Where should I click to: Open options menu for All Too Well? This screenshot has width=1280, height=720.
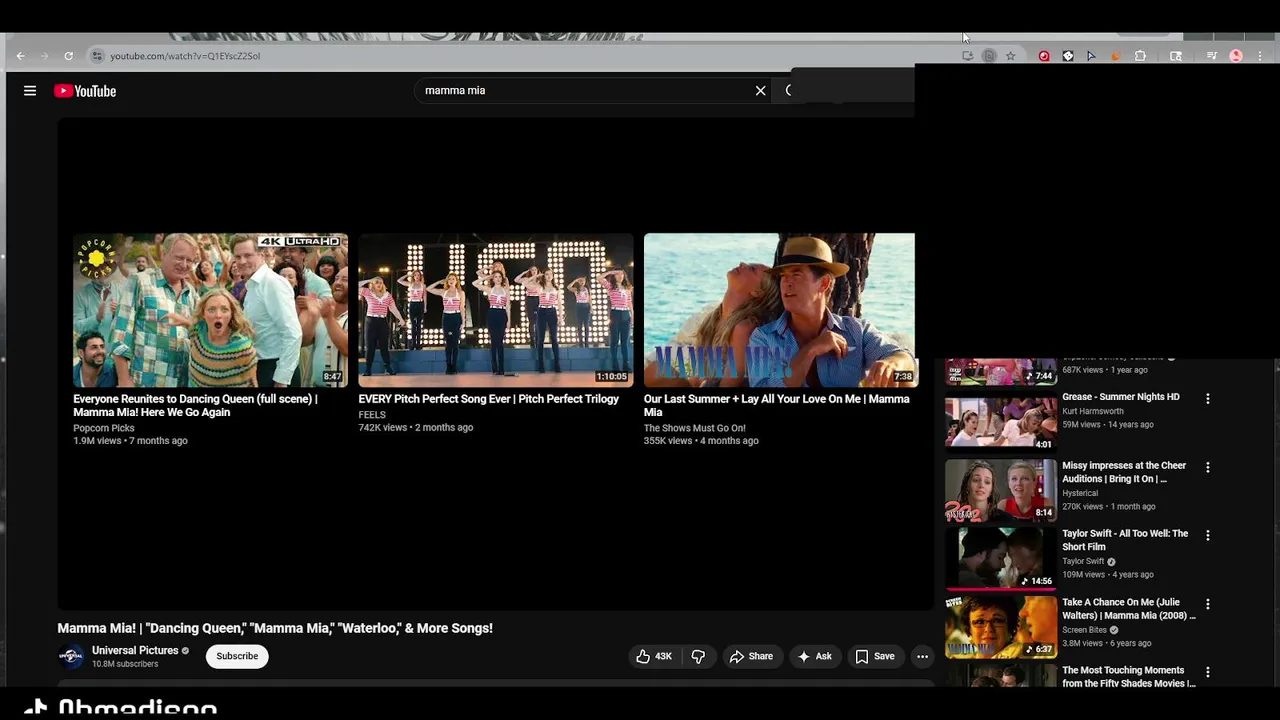click(x=1207, y=535)
